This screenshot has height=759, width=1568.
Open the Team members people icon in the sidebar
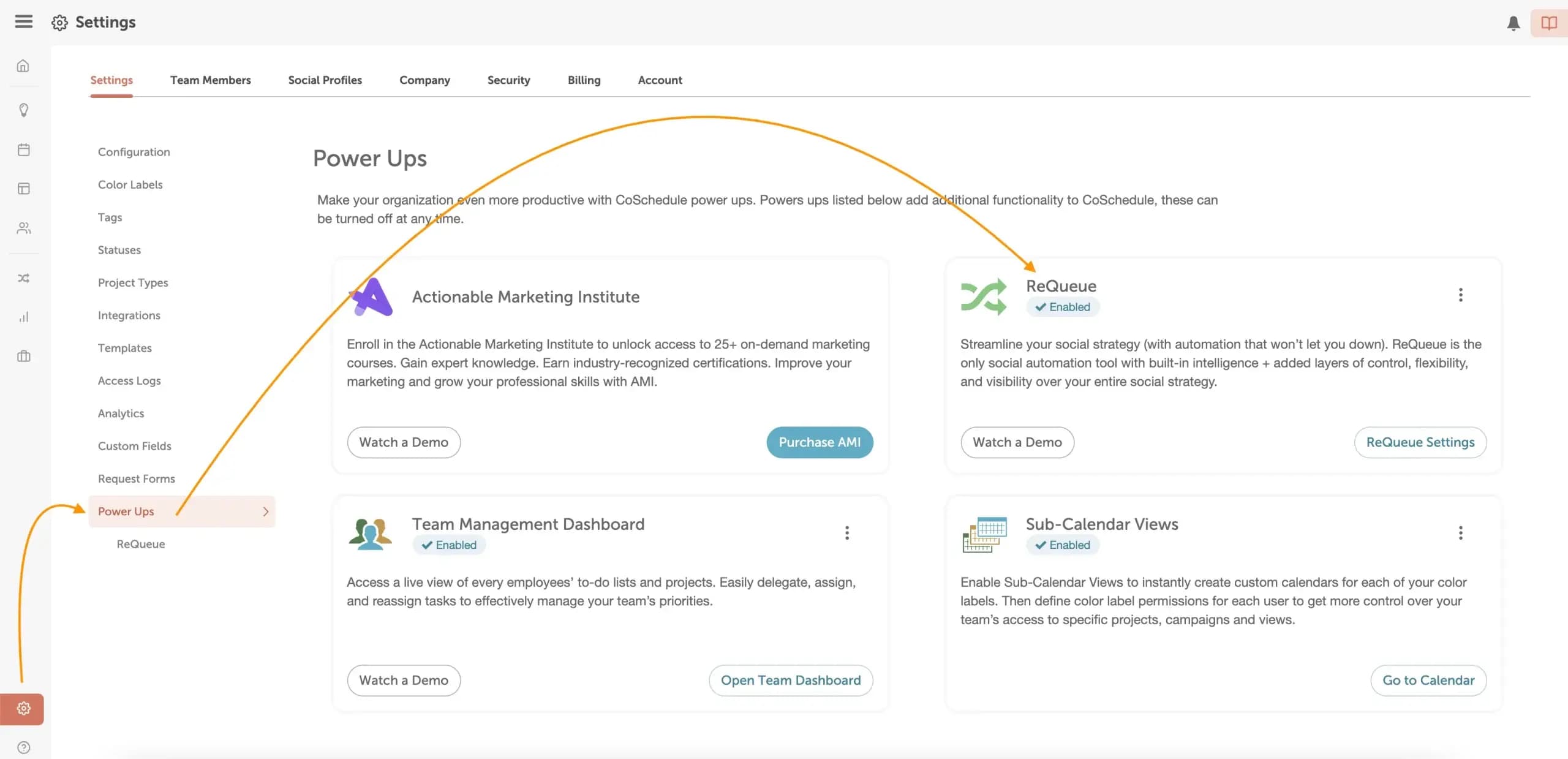point(23,228)
